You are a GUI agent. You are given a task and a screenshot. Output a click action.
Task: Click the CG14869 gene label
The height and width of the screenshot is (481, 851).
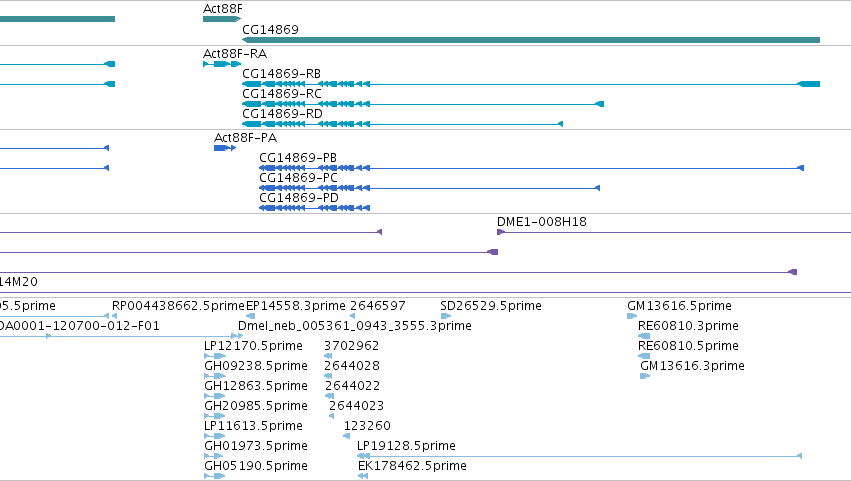point(270,29)
